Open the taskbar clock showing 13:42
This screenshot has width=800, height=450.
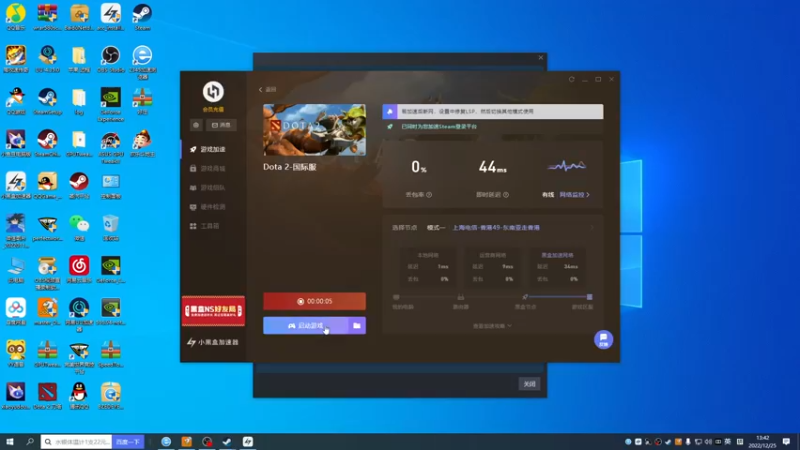(x=762, y=442)
